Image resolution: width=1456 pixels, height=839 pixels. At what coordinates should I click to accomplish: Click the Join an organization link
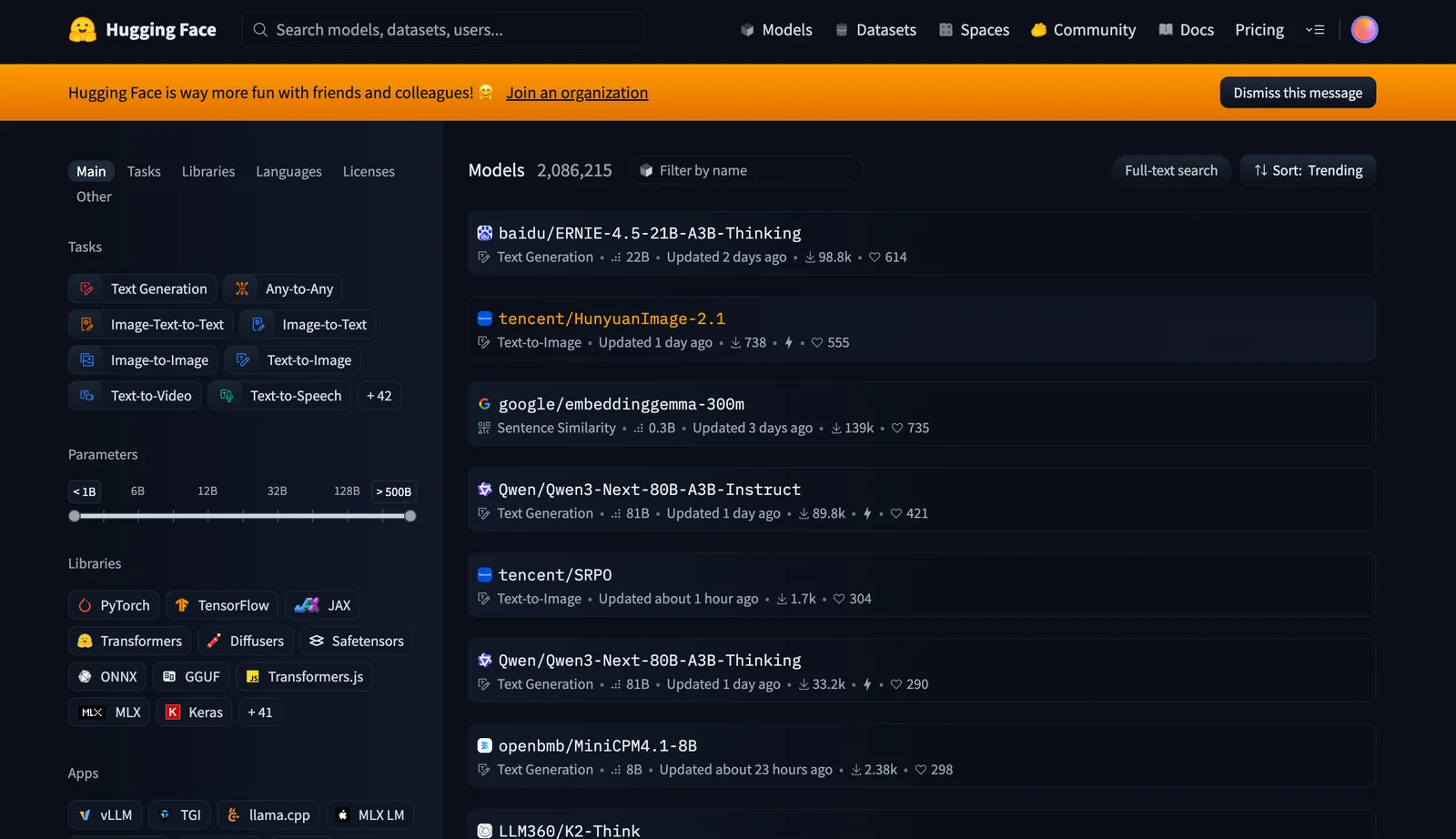(577, 93)
